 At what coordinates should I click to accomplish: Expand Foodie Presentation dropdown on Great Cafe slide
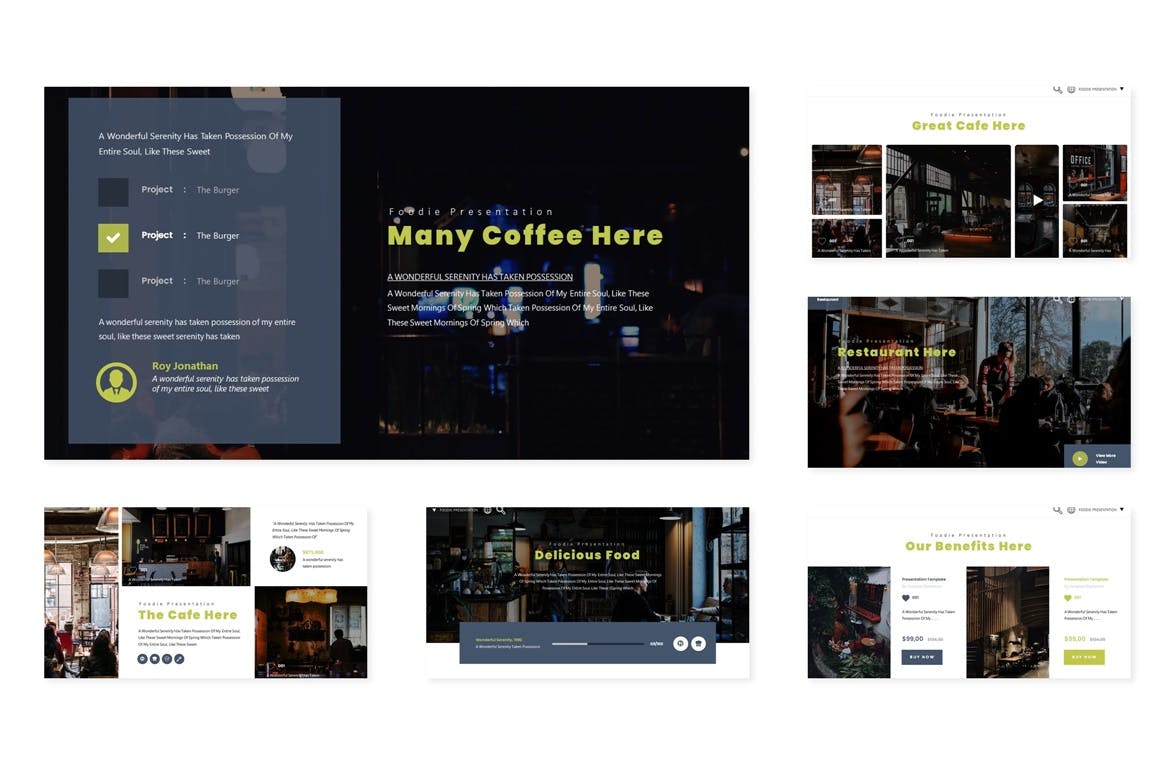[1122, 90]
